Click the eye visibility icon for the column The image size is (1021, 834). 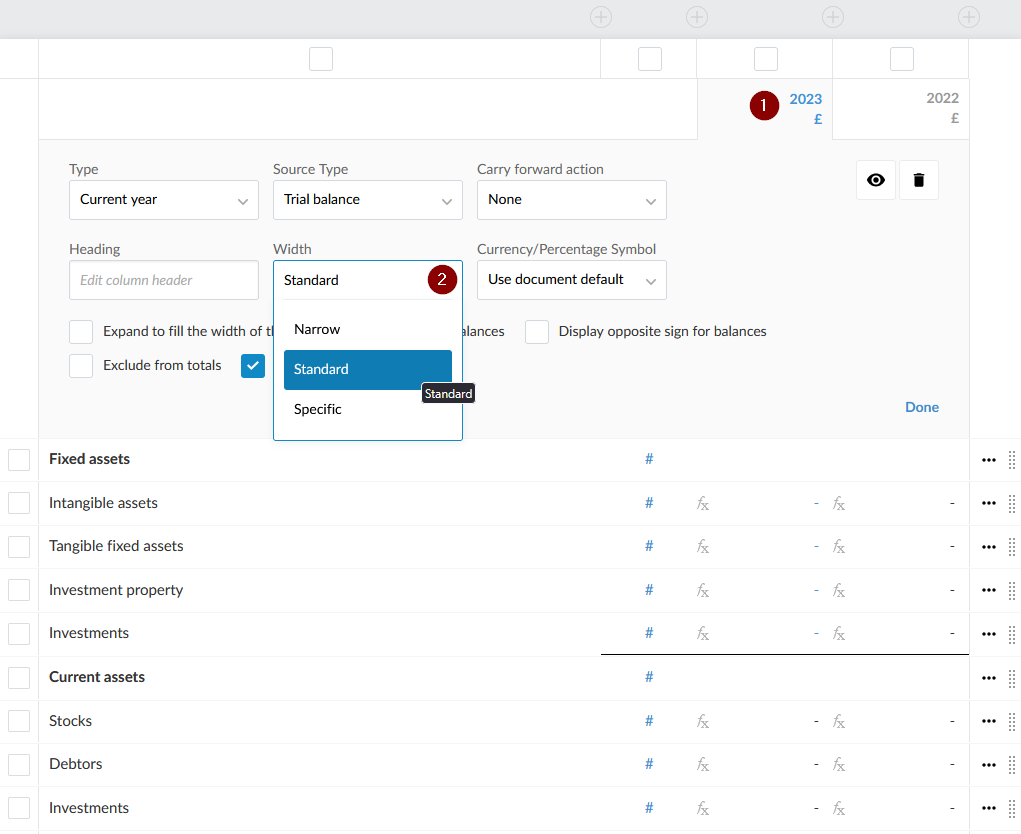tap(876, 180)
